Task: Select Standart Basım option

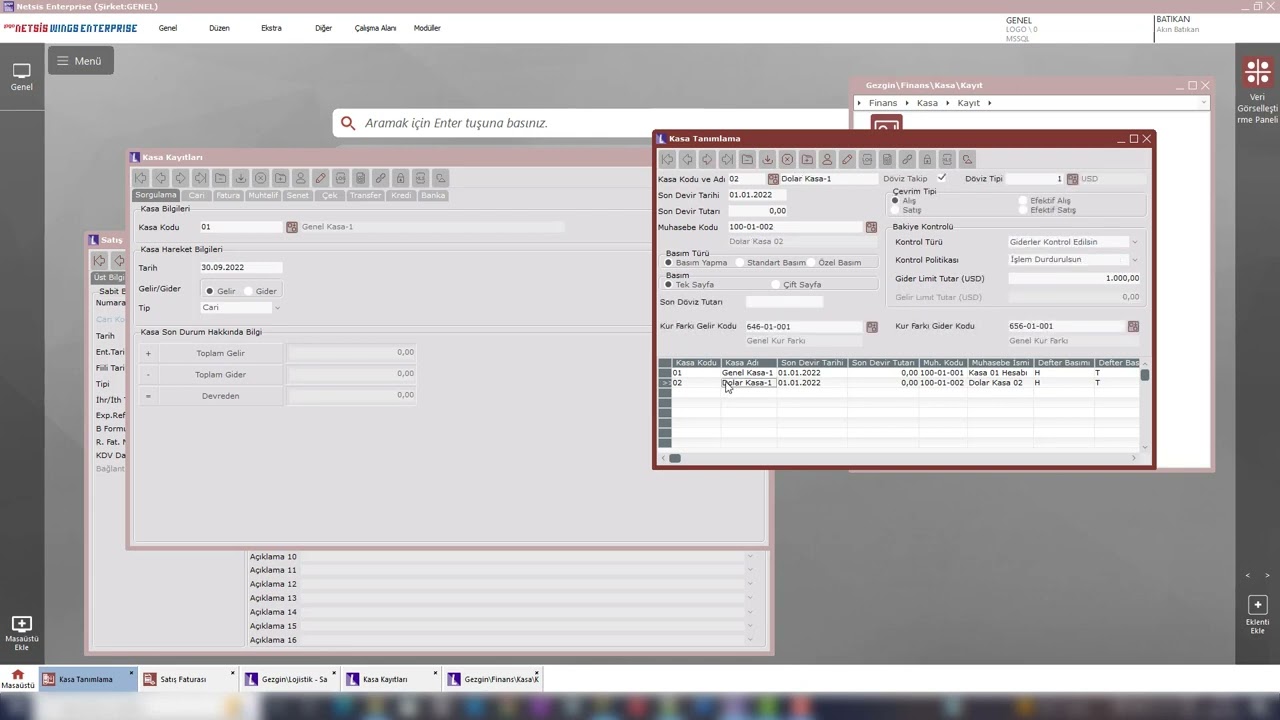Action: [x=740, y=263]
